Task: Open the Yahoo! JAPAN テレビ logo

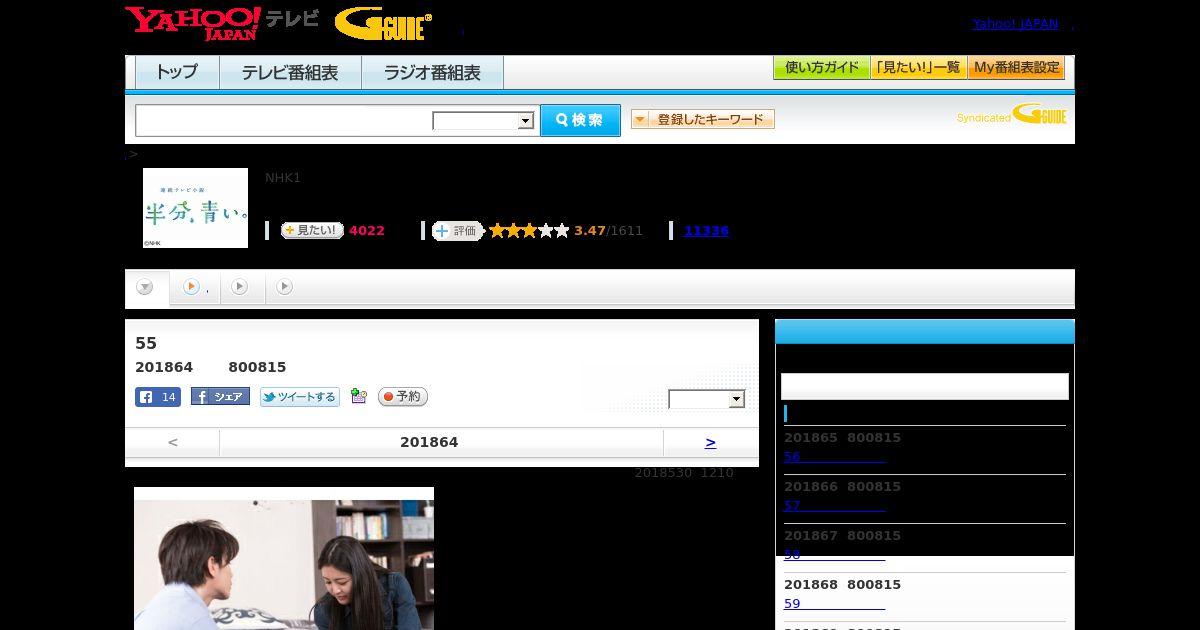Action: point(222,23)
